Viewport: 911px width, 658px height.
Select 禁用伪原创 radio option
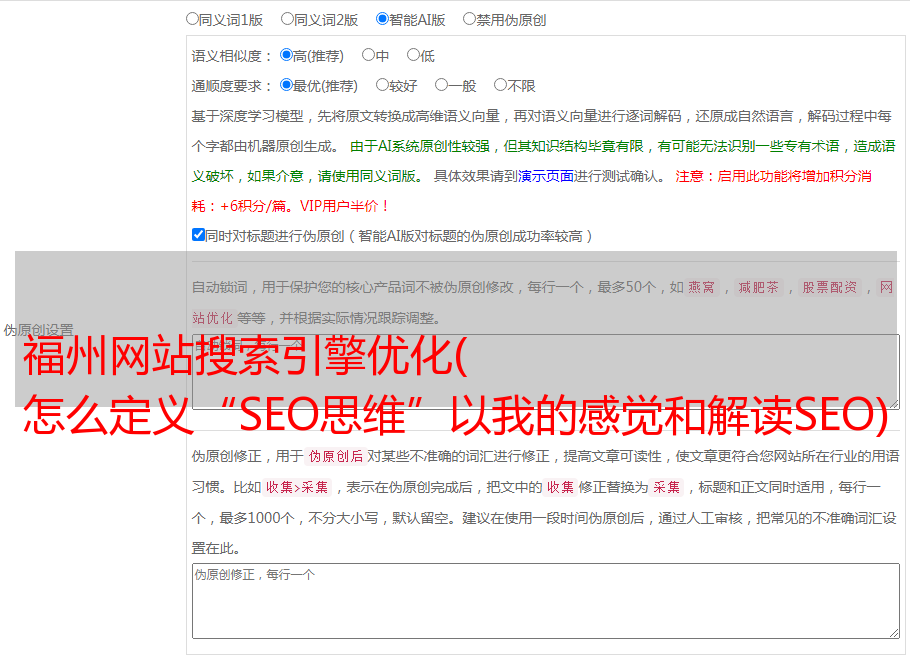click(469, 19)
